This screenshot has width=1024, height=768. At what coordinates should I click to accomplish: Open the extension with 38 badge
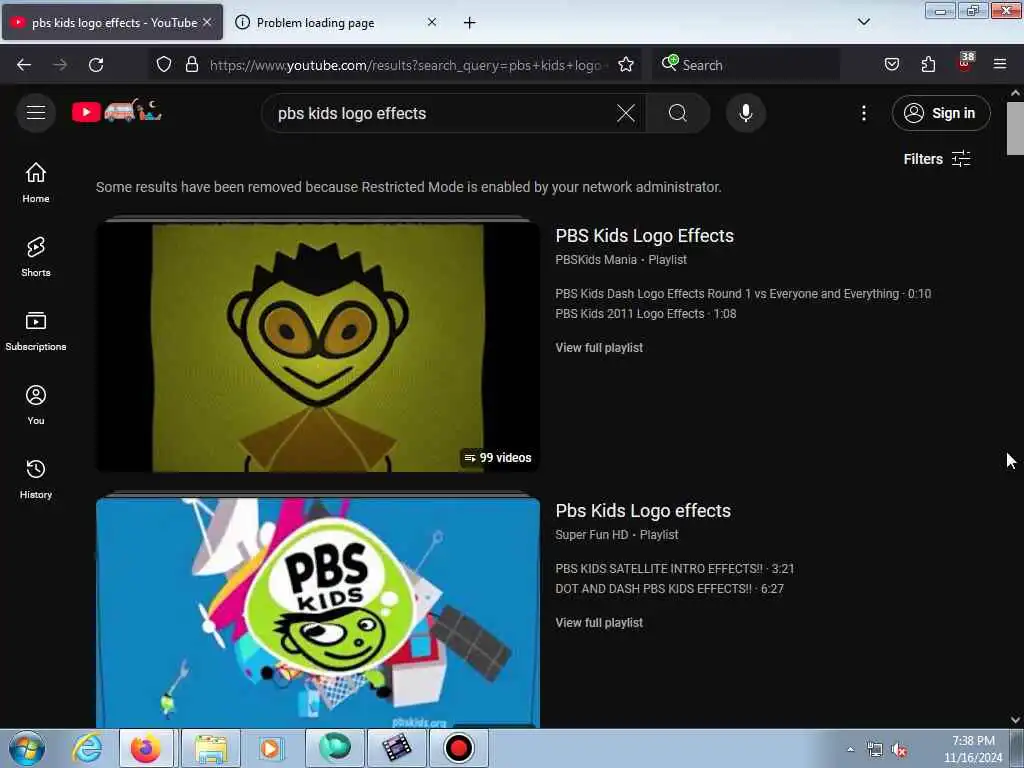965,63
